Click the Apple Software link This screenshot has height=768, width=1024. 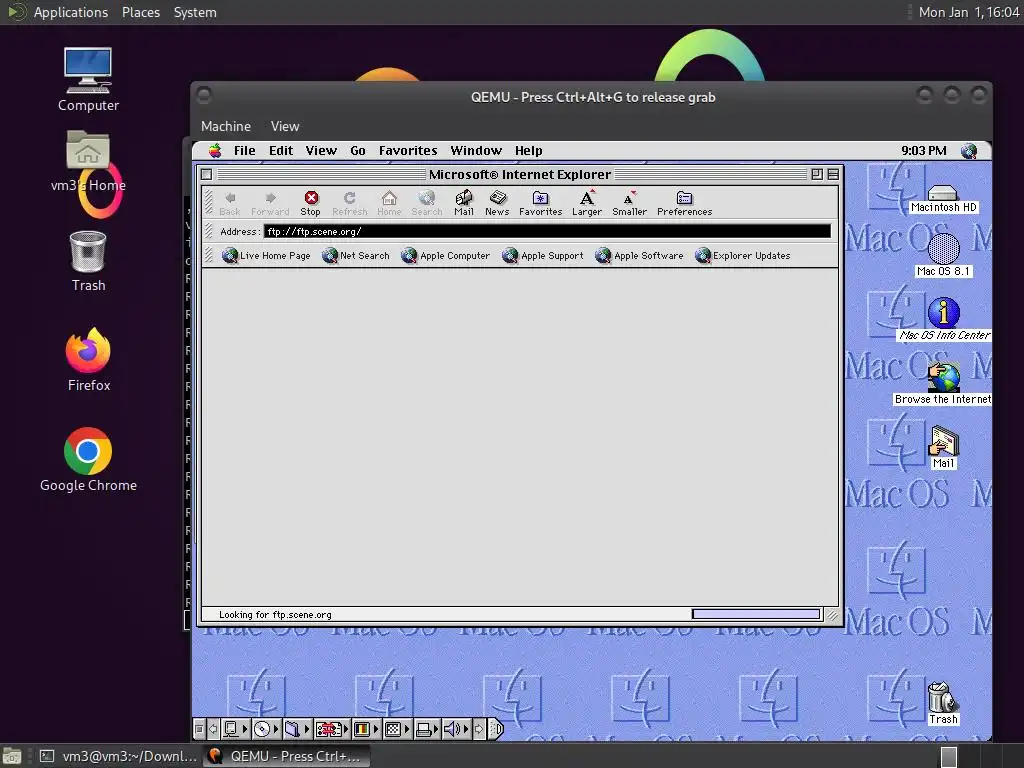(639, 255)
